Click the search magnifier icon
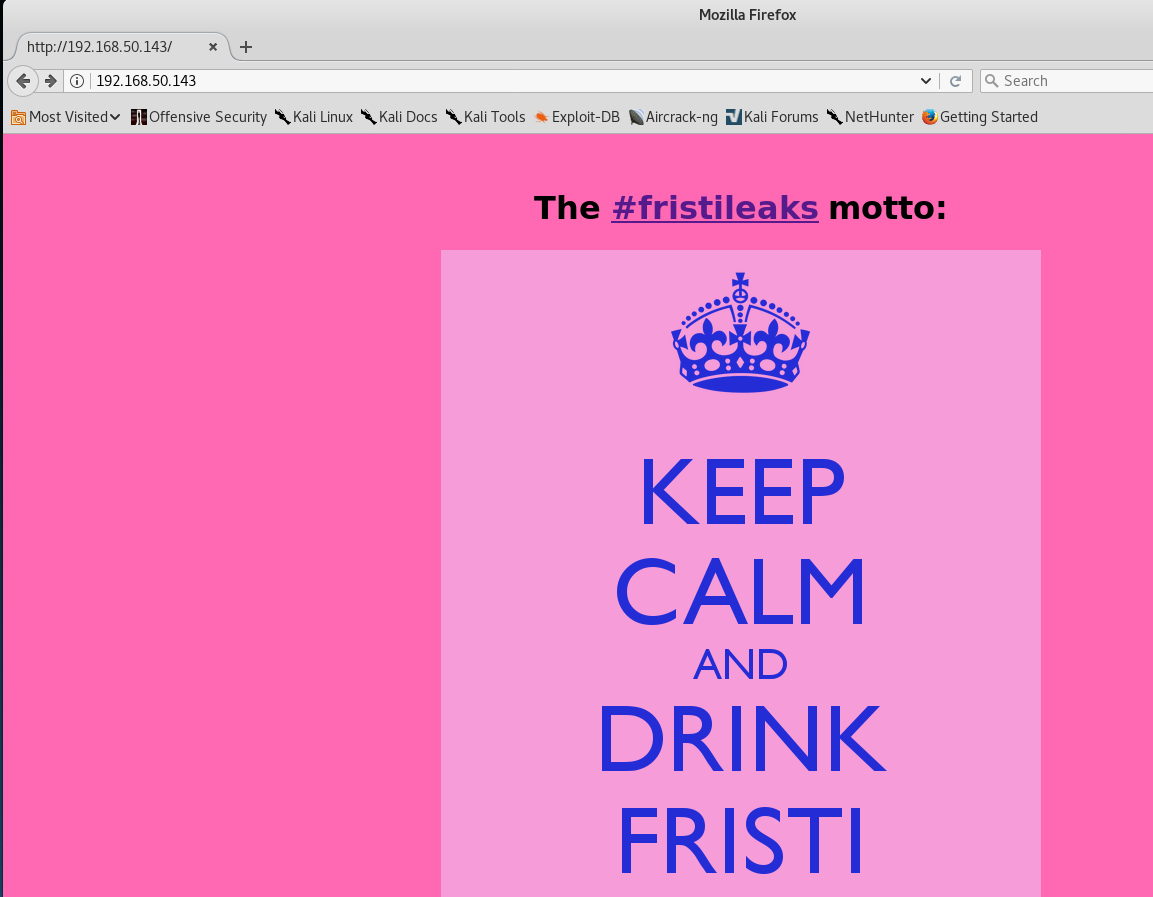Viewport: 1153px width, 897px height. pos(991,81)
